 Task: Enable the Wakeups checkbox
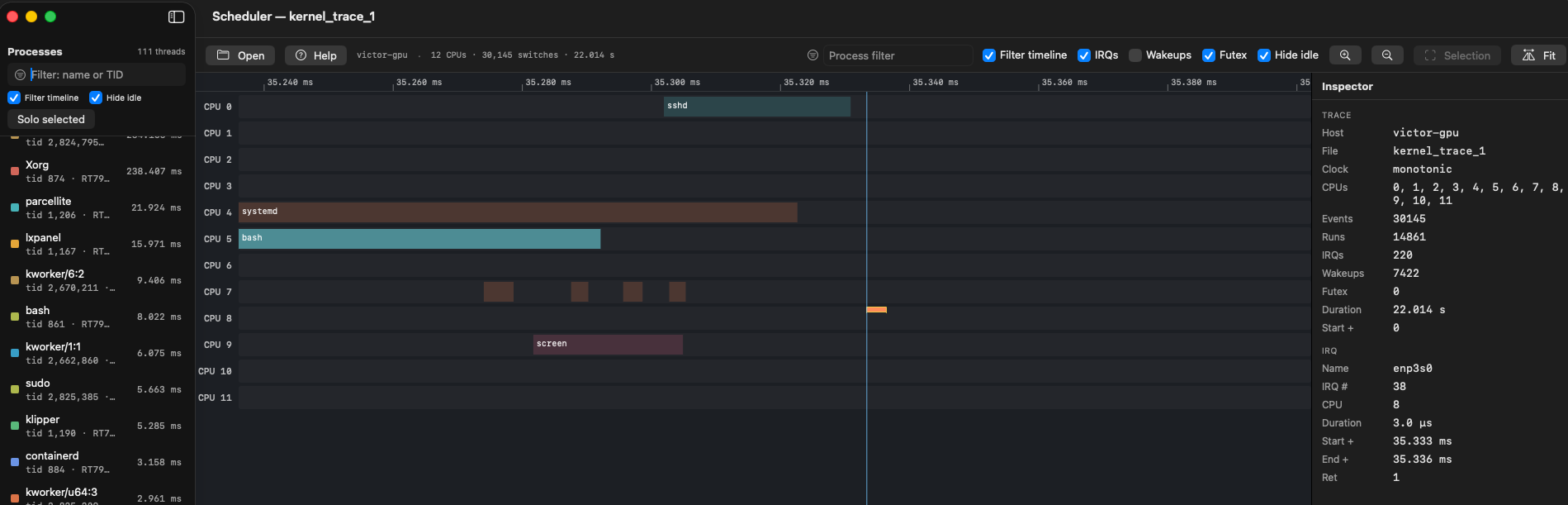pyautogui.click(x=1135, y=55)
